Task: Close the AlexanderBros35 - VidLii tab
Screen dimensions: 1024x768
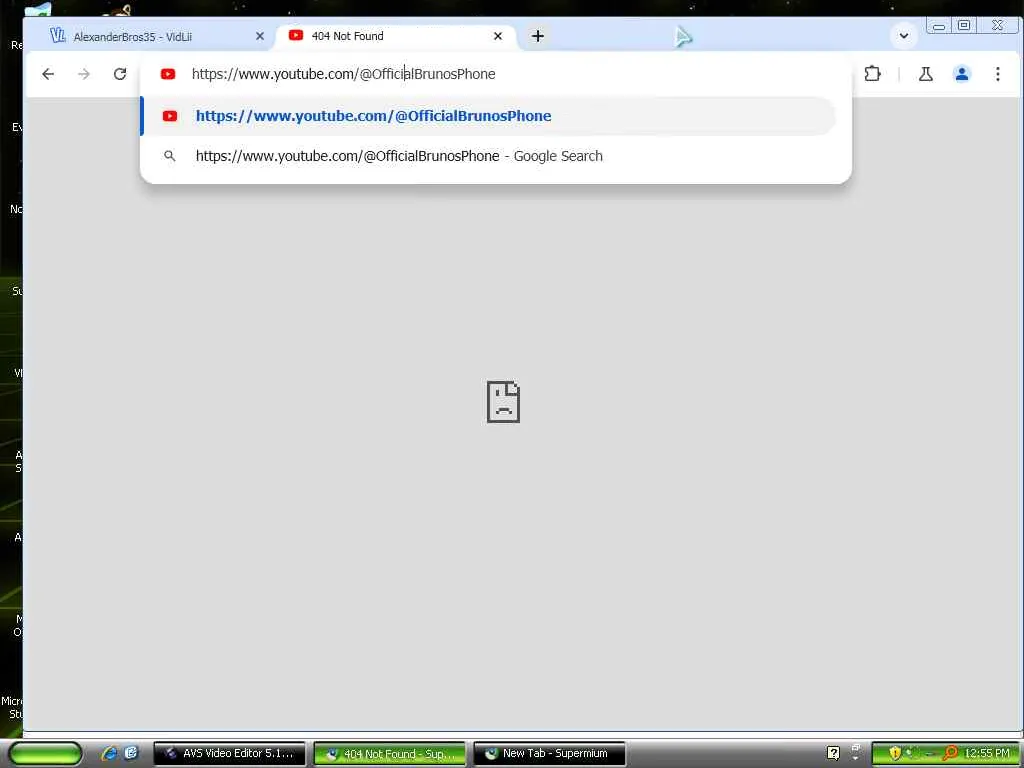Action: (260, 37)
